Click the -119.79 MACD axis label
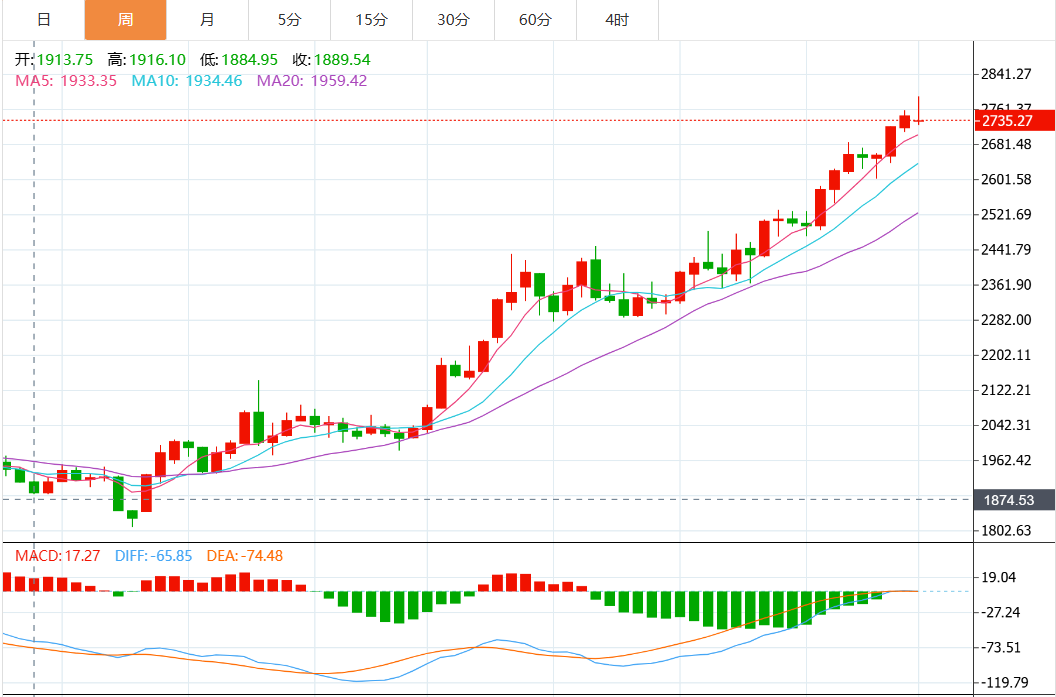The image size is (1056, 697). pos(1006,683)
